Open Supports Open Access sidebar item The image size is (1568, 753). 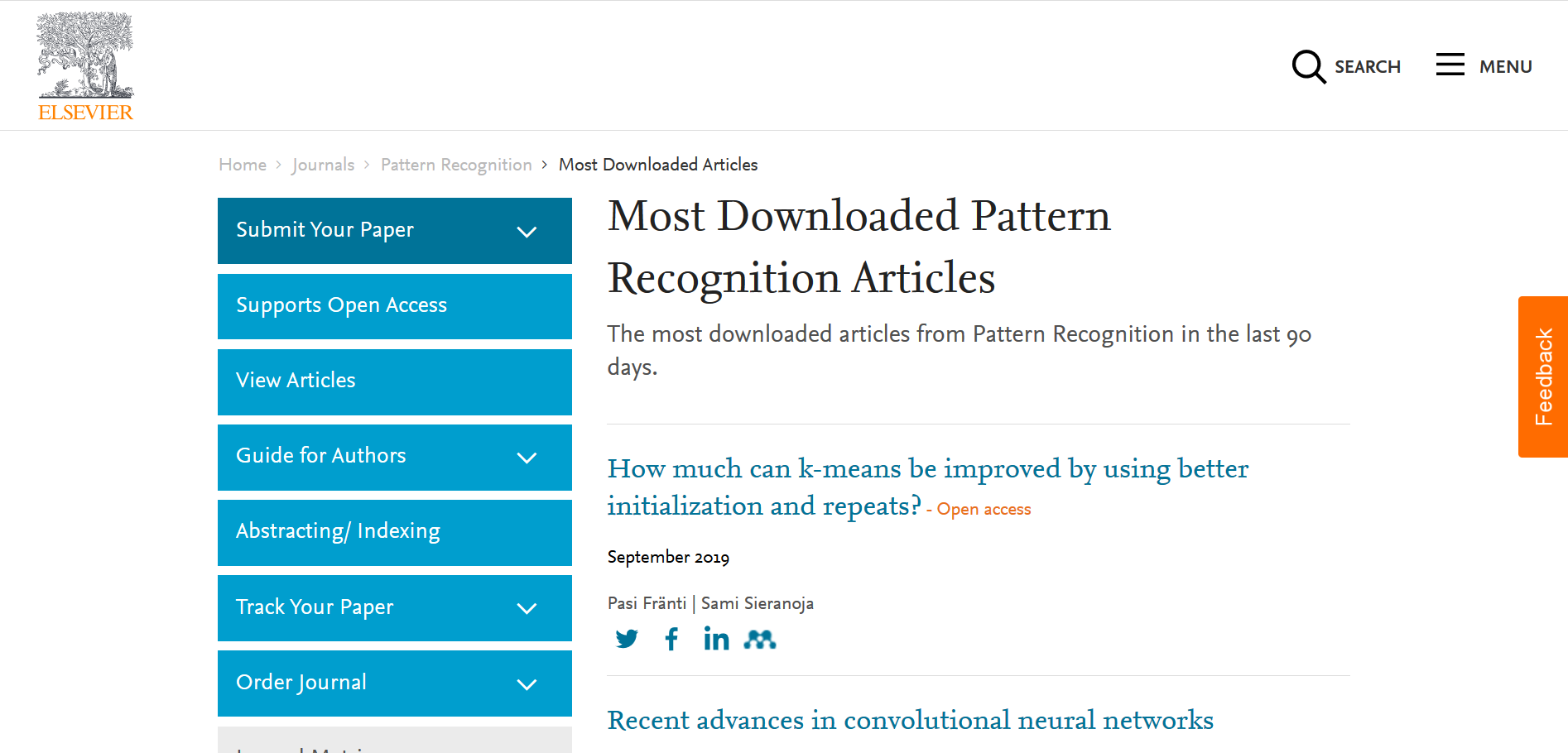click(x=341, y=305)
